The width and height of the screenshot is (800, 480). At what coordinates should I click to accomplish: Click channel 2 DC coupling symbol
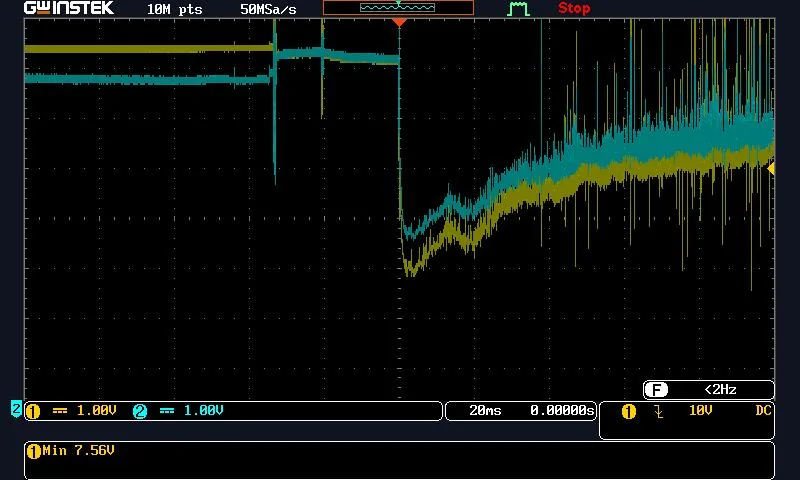coord(167,411)
